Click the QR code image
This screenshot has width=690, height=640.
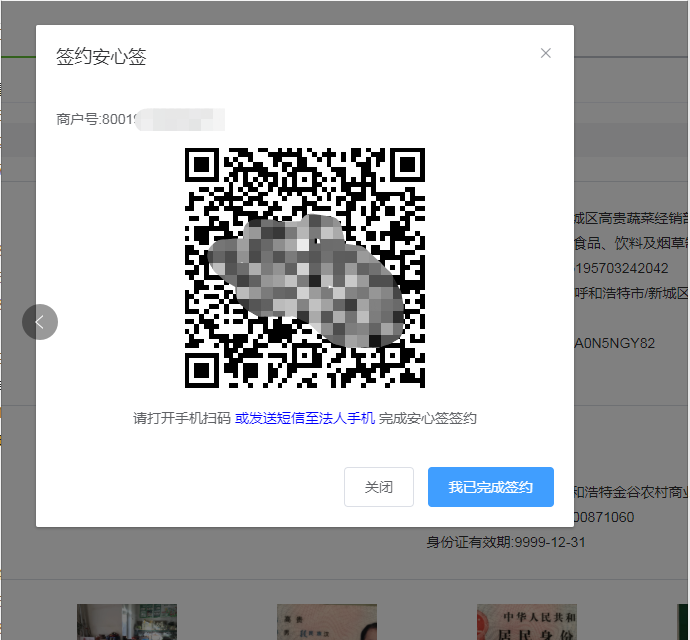coord(305,268)
